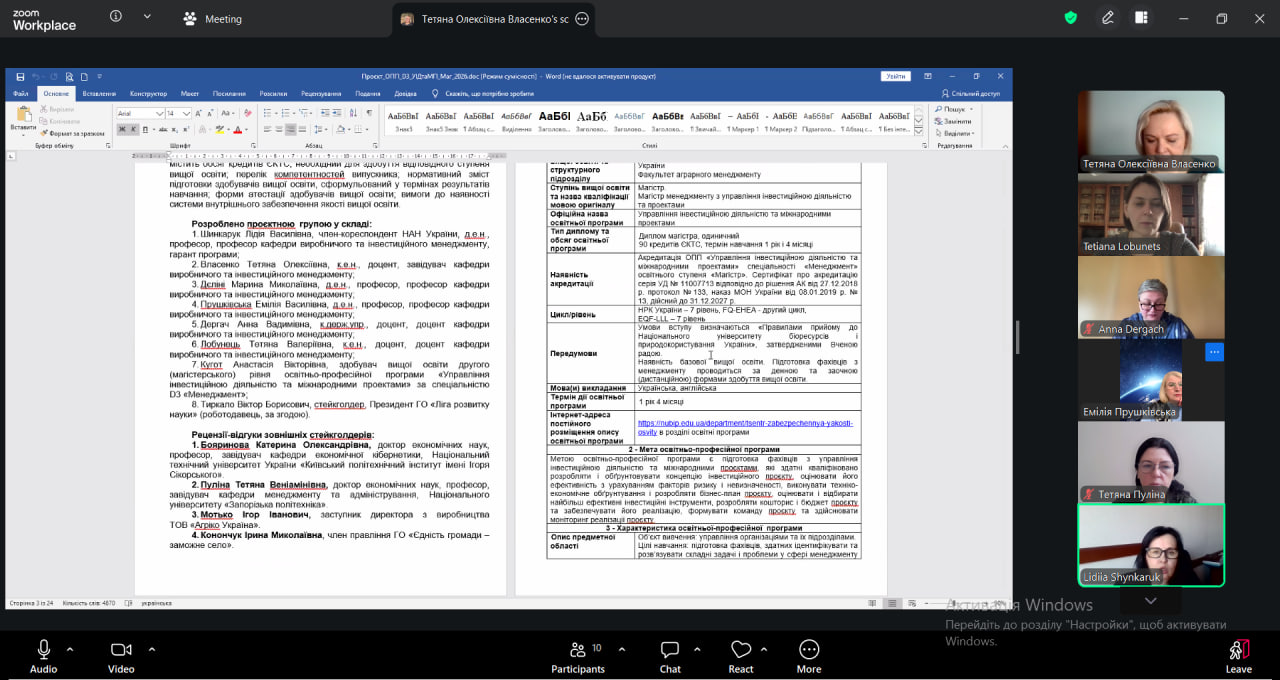
Task: Click the Leave meeting button
Action: pyautogui.click(x=1238, y=650)
